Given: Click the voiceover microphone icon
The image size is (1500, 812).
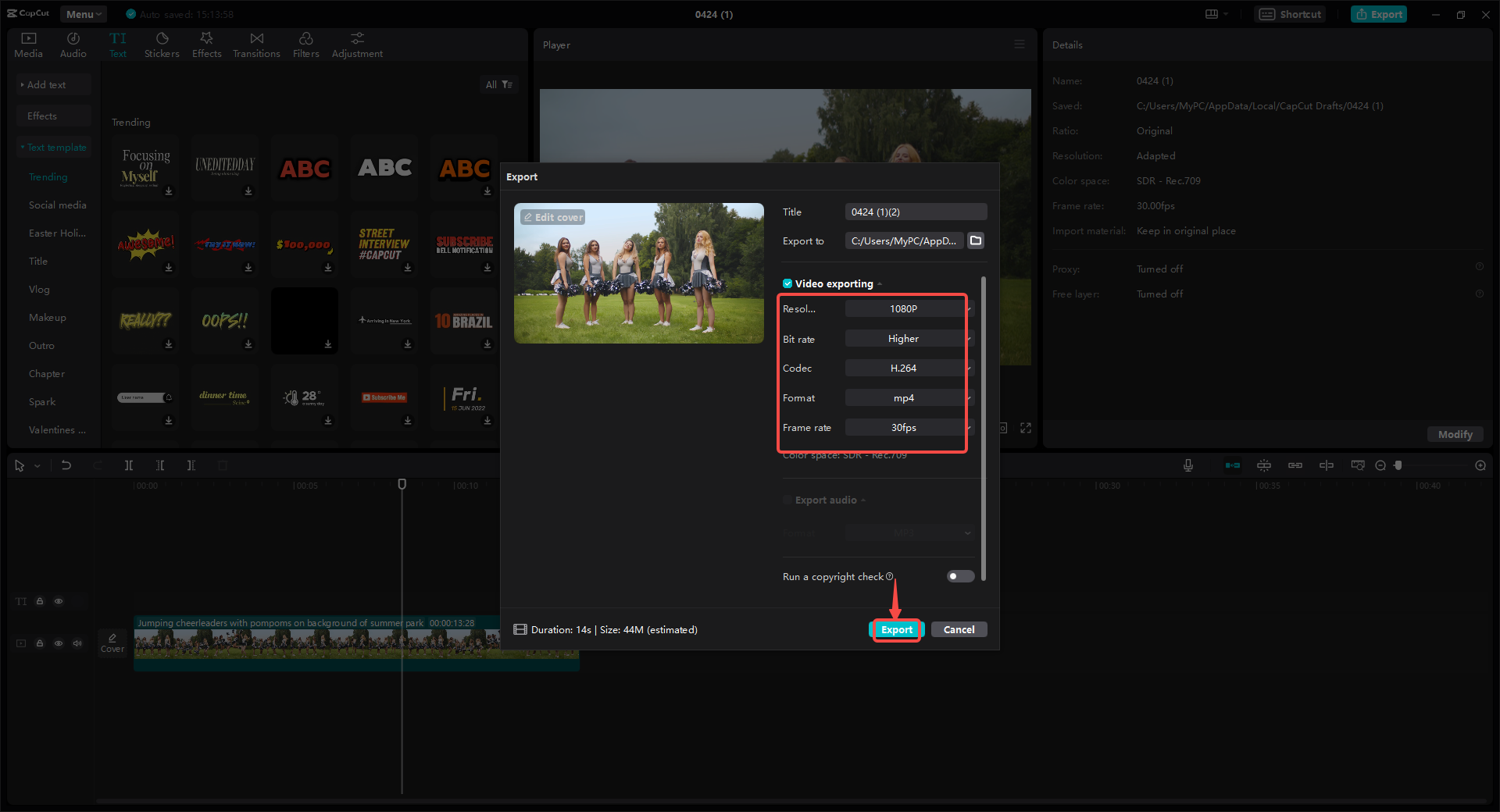Looking at the screenshot, I should click(x=1187, y=465).
